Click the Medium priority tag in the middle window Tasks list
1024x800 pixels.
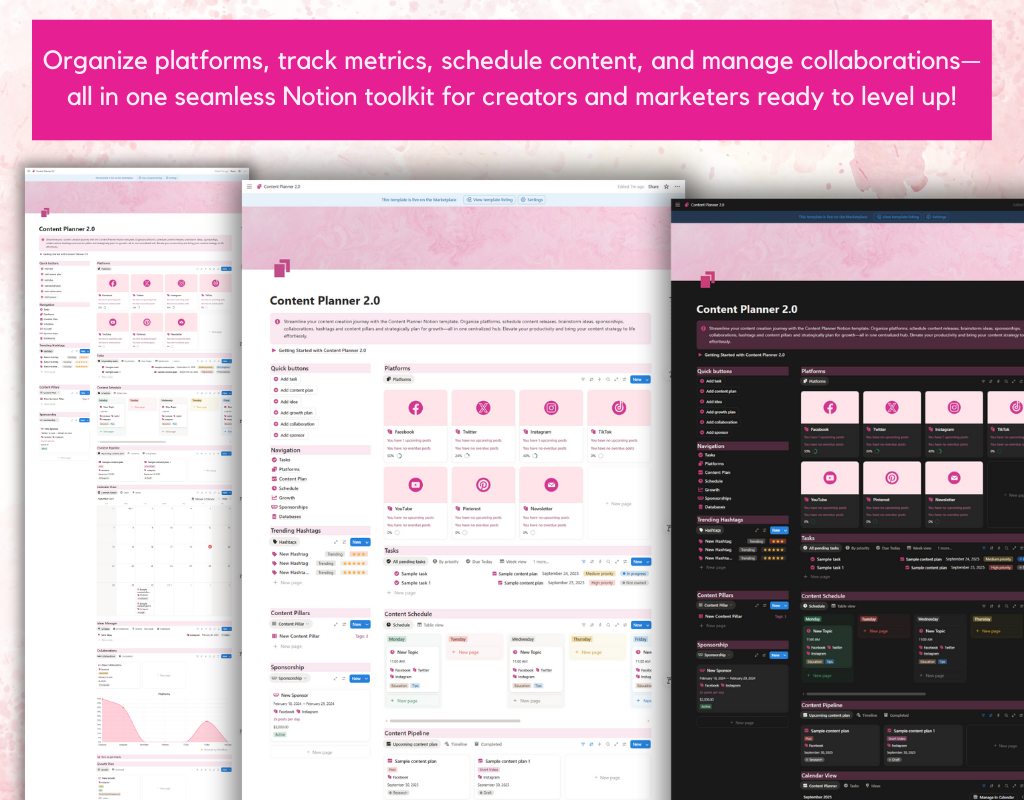(600, 573)
